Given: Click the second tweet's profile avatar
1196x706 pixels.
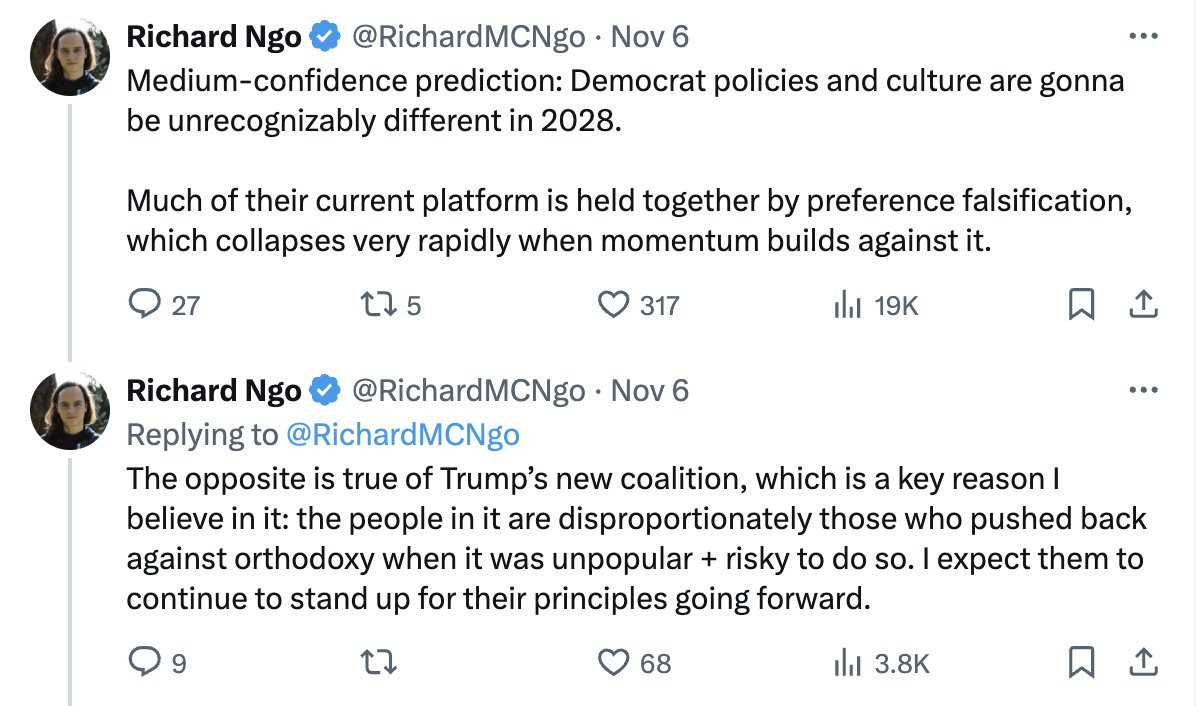Looking at the screenshot, I should pos(69,410).
